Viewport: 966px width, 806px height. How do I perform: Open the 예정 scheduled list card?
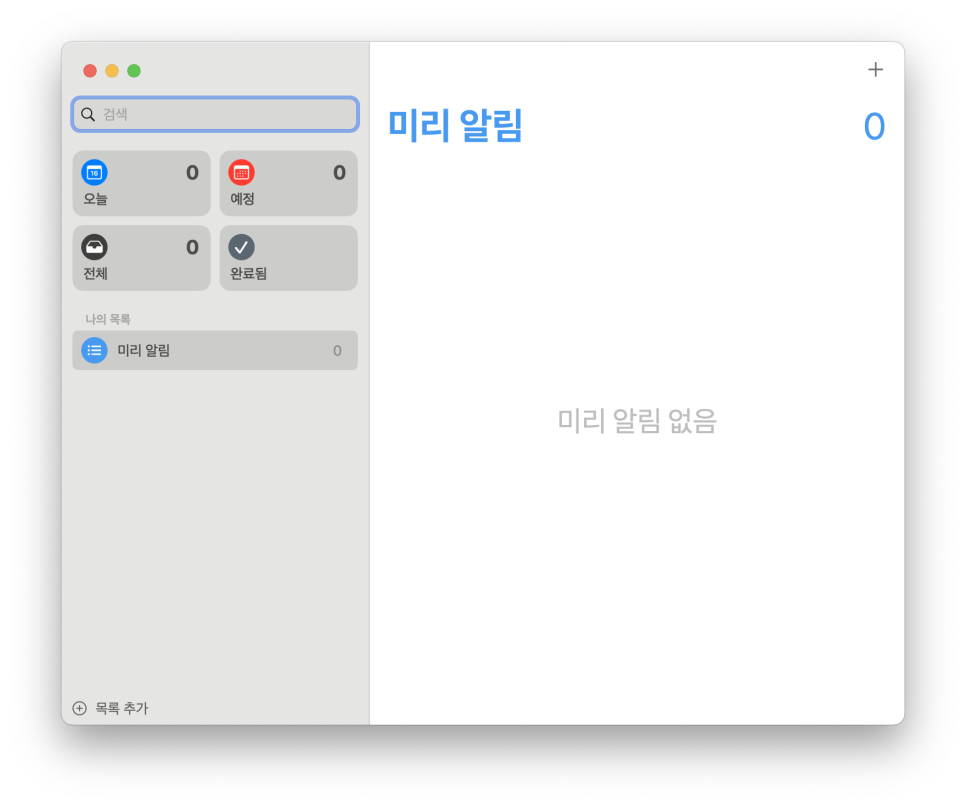tap(288, 183)
